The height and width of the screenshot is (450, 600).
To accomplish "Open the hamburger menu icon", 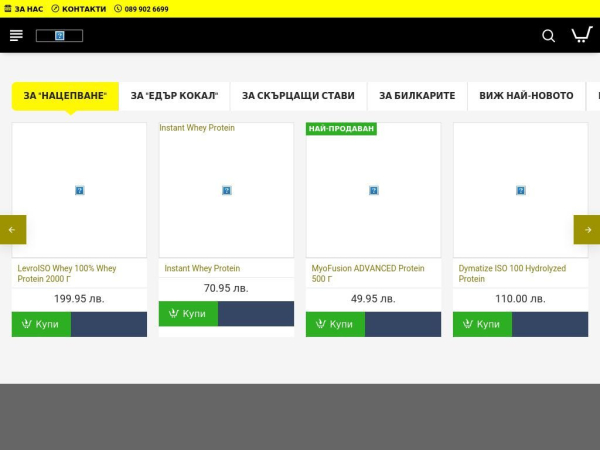I will (x=16, y=36).
